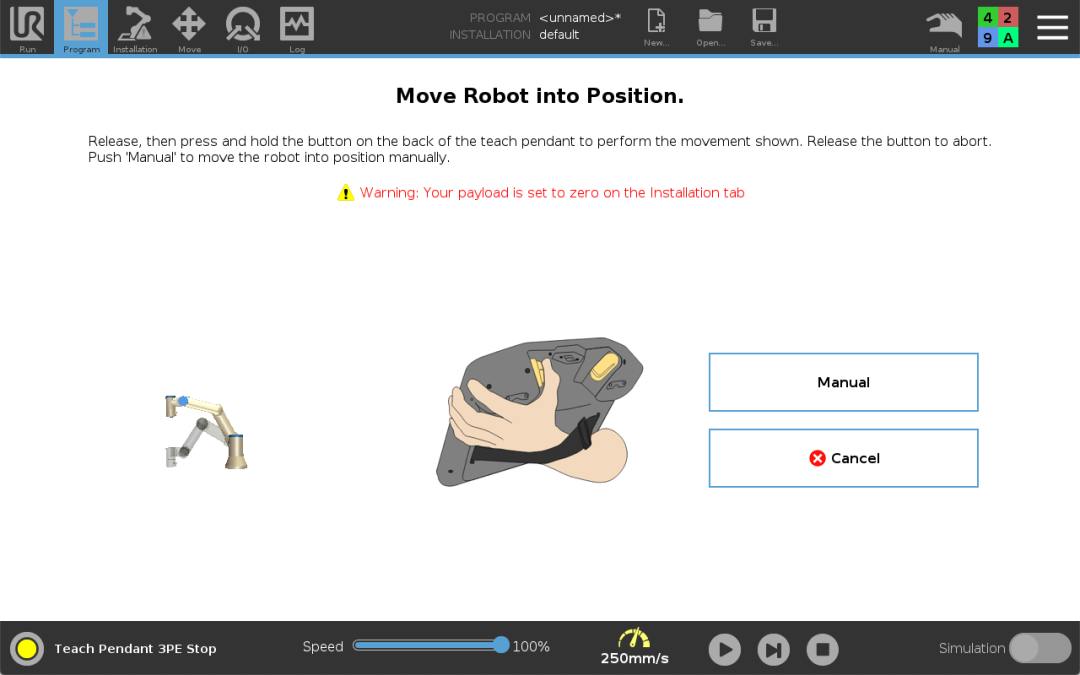Switch to the Program tab

coord(81,27)
